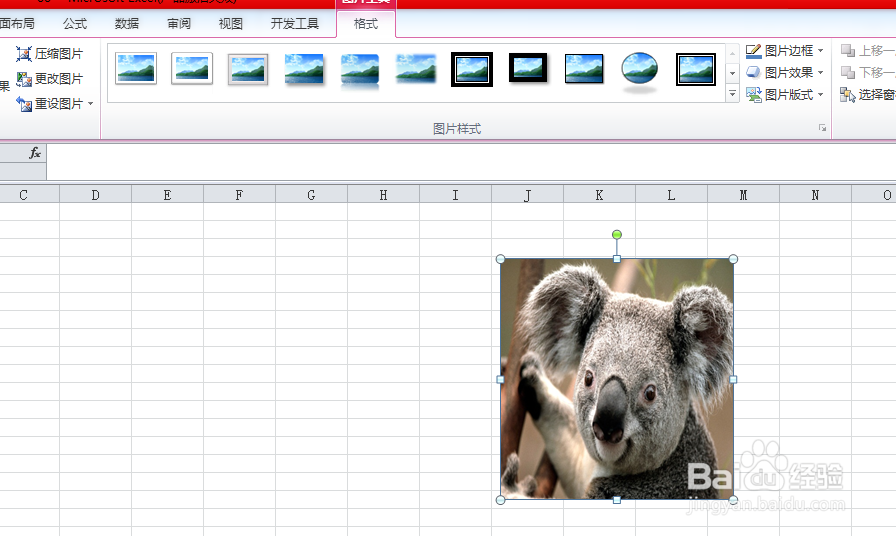Screen dimensions: 896x536
Task: Open the Reset Picture (重设图片) dropdown arrow
Action: click(x=91, y=104)
